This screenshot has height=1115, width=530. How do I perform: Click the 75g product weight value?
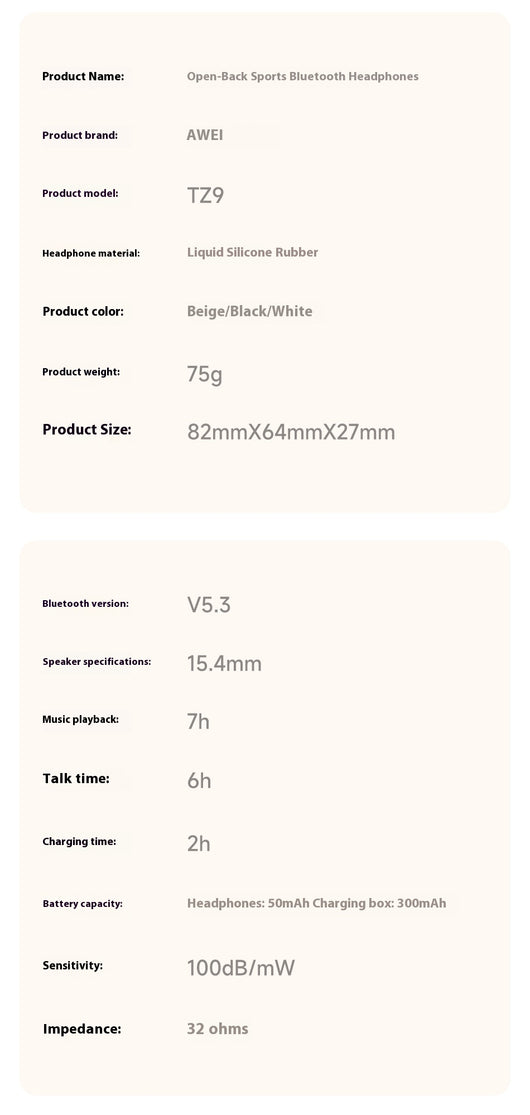(205, 374)
